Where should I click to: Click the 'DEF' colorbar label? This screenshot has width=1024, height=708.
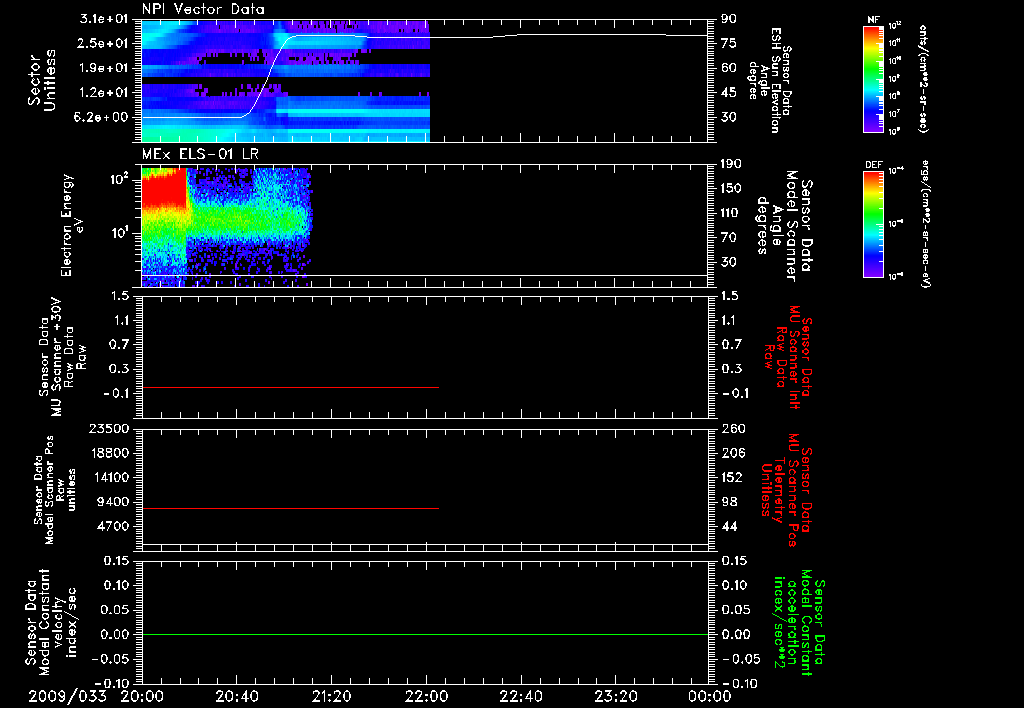coord(873,165)
